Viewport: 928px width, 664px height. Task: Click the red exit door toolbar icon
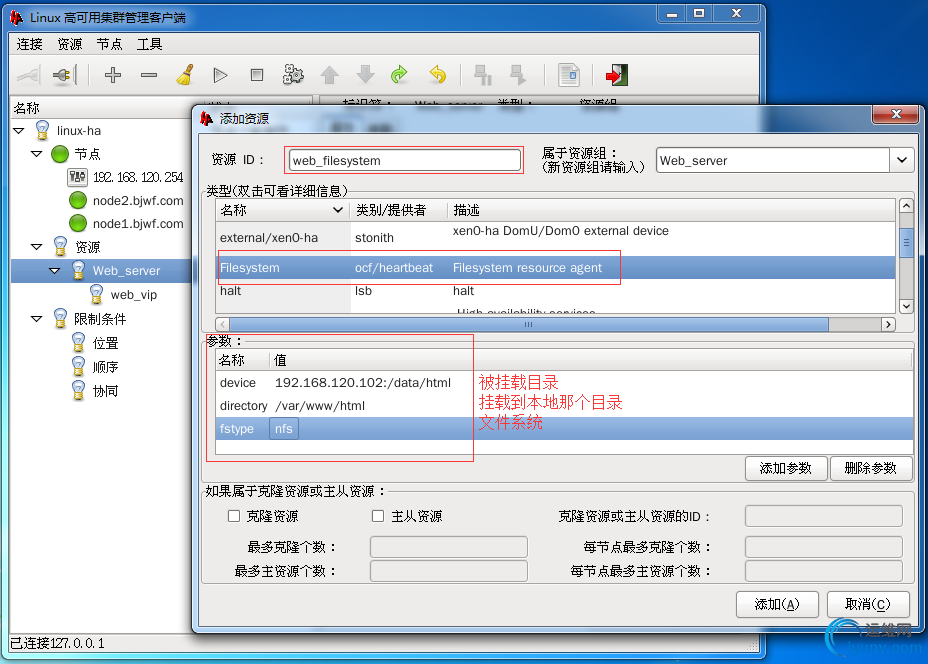tap(617, 75)
